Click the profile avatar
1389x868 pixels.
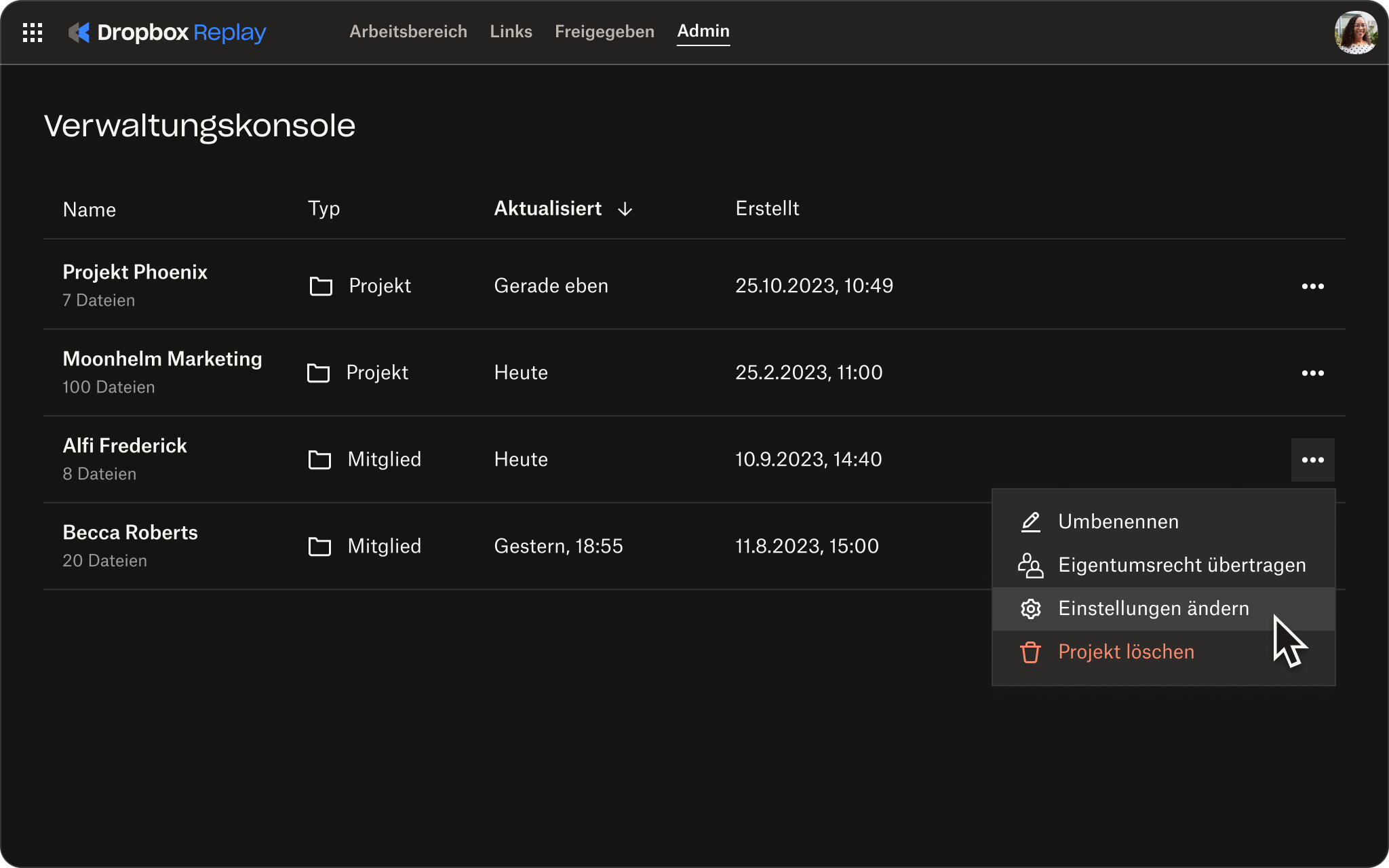1356,32
